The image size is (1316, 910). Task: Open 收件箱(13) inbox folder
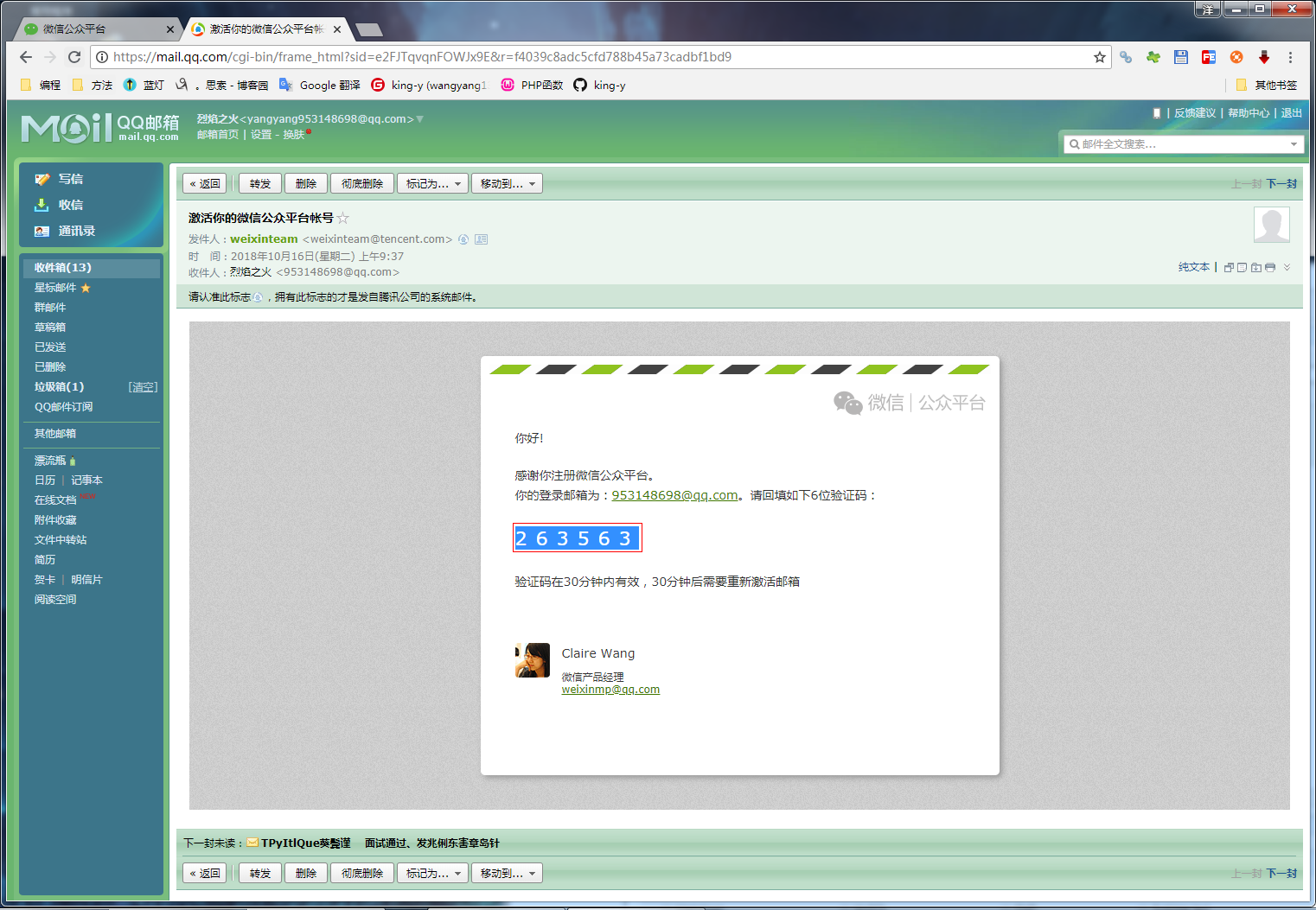click(x=91, y=268)
